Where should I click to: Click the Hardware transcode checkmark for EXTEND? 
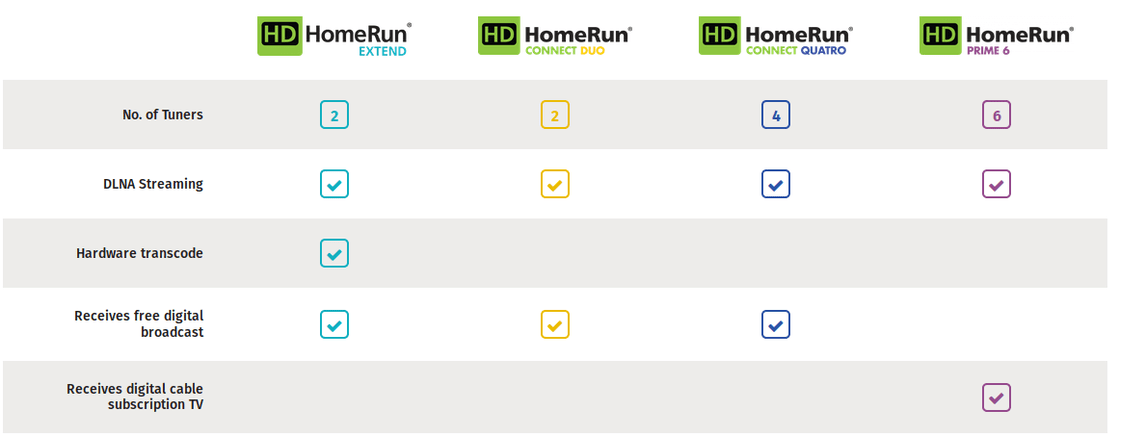pyautogui.click(x=334, y=253)
